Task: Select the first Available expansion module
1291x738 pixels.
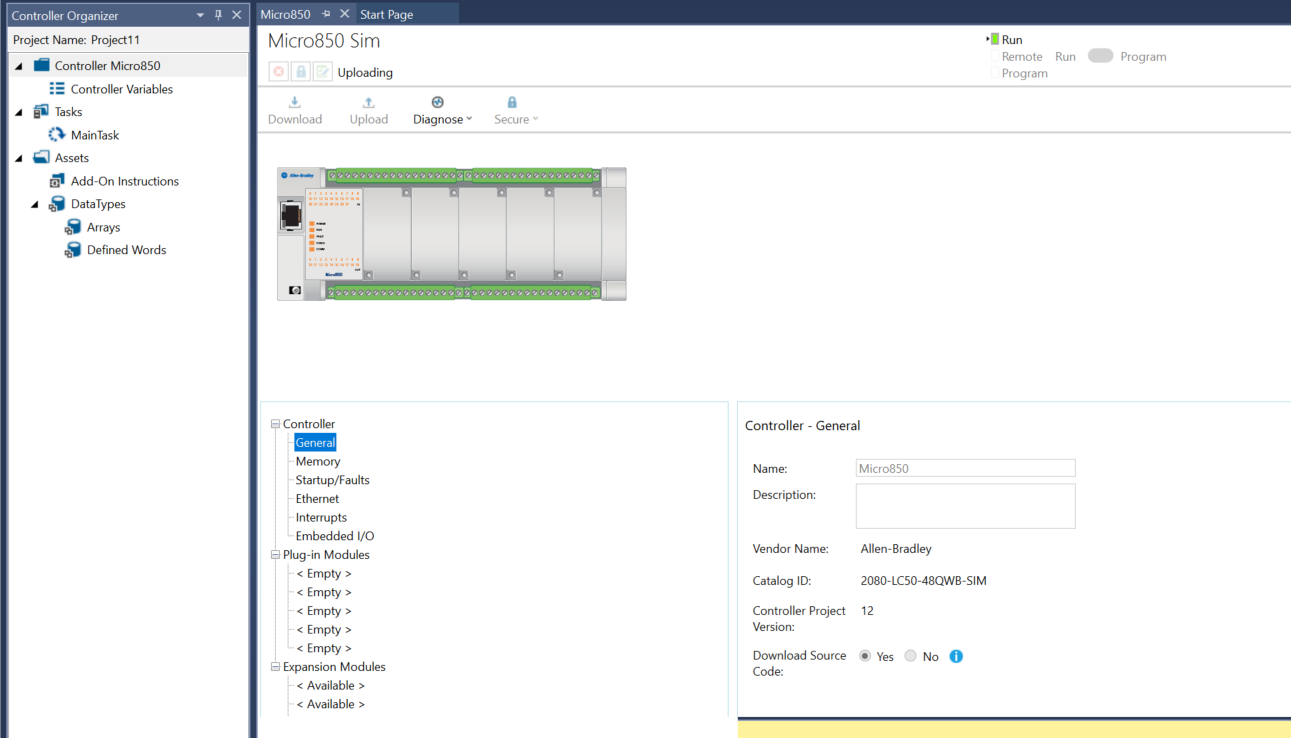Action: coord(331,685)
